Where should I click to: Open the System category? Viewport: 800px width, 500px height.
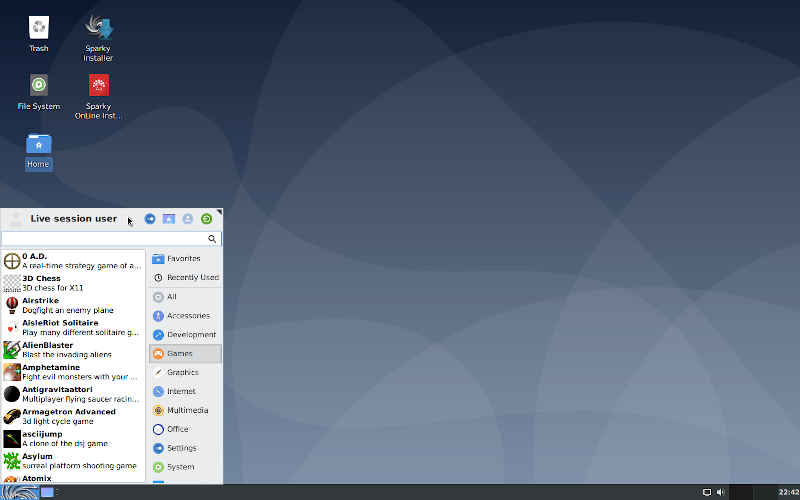(x=186, y=467)
